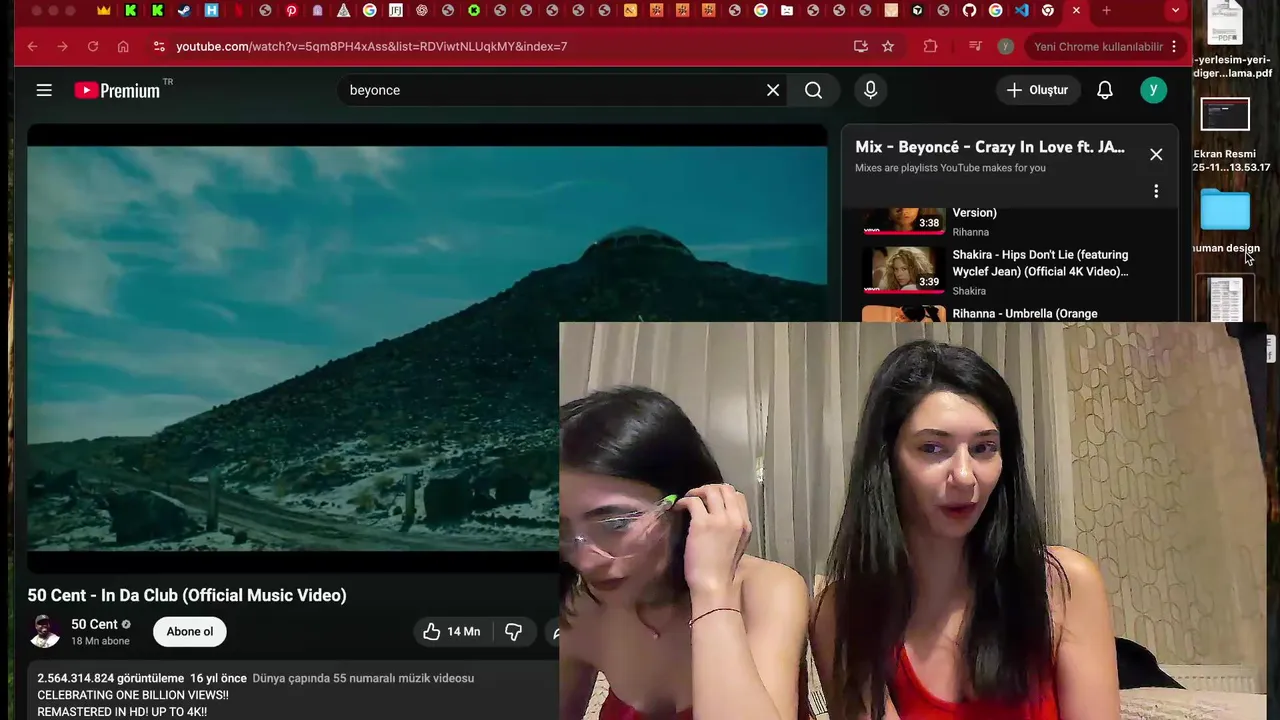Open Chrome profile avatar in toolbar
The height and width of the screenshot is (720, 1280).
pos(1006,46)
